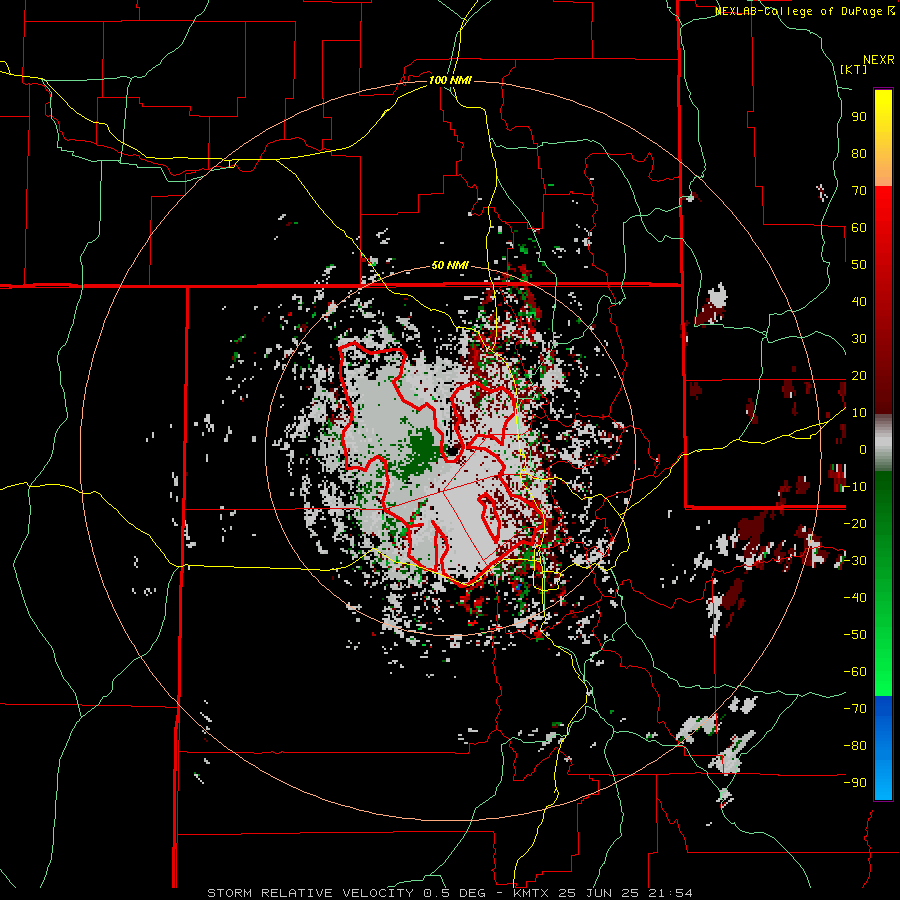Select the positive 50 legend value
The height and width of the screenshot is (900, 900).
859,265
